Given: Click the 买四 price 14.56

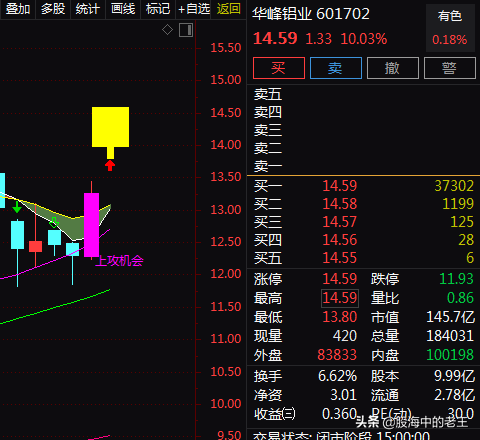Looking at the screenshot, I should point(340,240).
